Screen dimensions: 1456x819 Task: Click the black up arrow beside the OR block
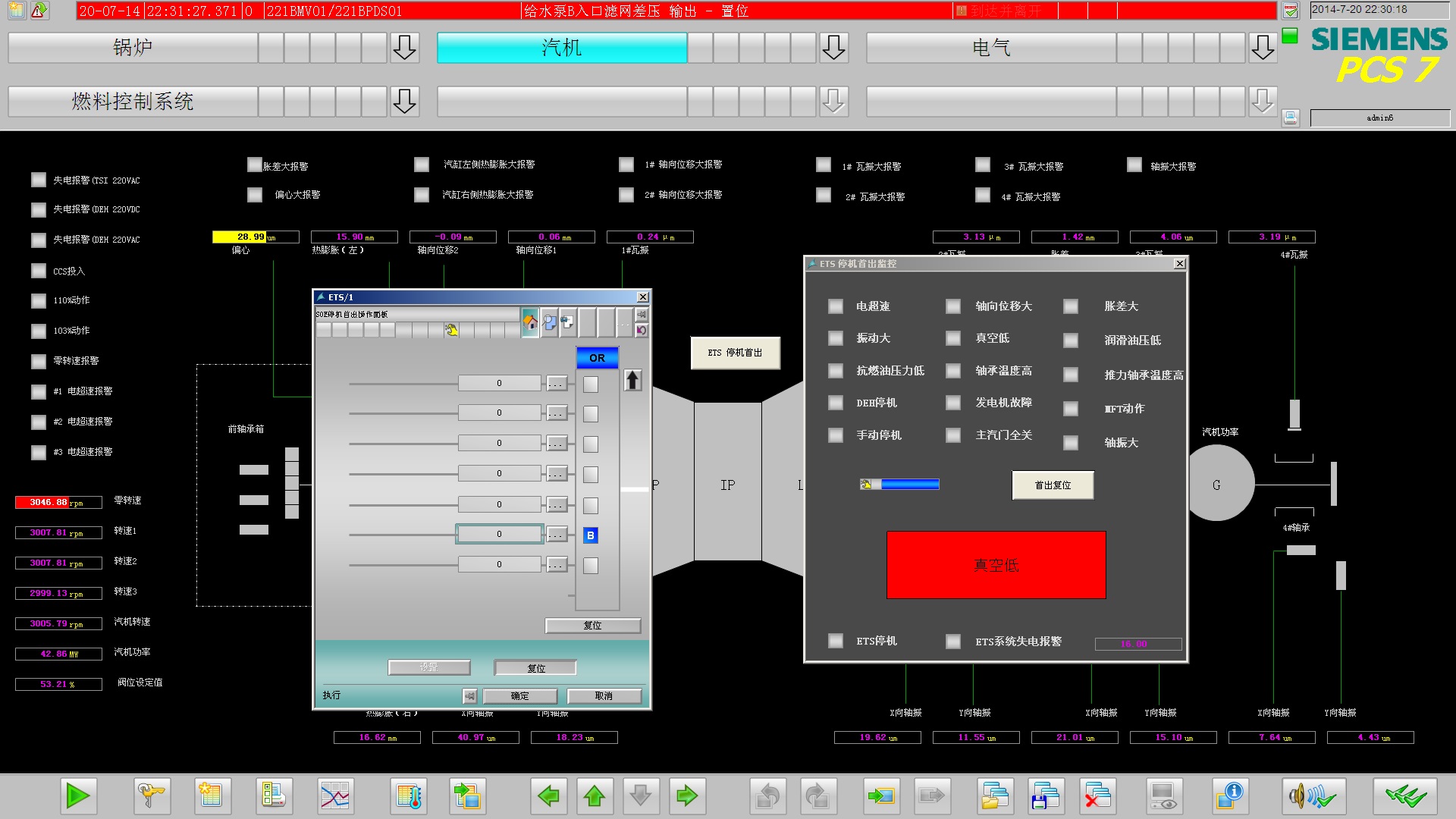click(x=632, y=380)
